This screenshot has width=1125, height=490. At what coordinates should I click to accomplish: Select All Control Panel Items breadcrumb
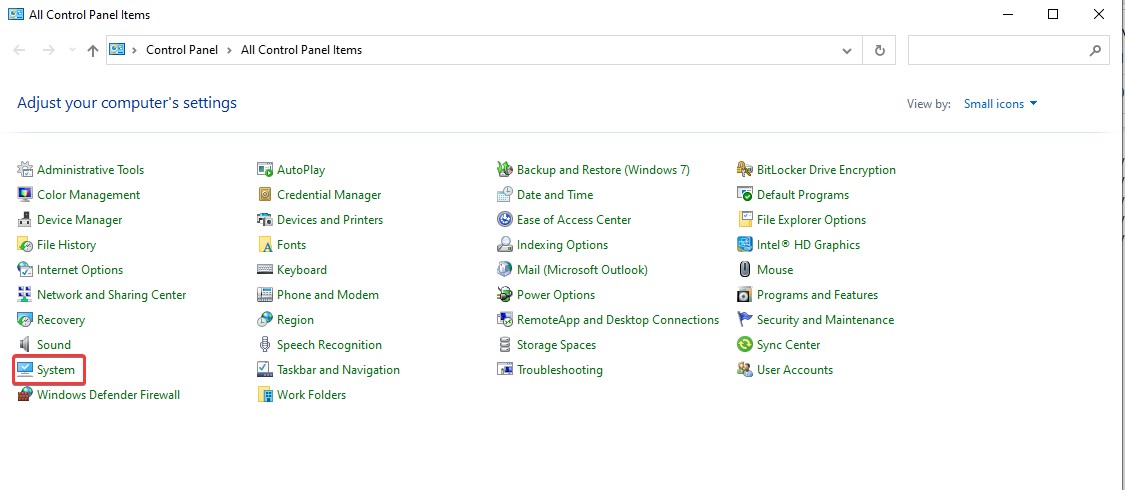point(301,50)
